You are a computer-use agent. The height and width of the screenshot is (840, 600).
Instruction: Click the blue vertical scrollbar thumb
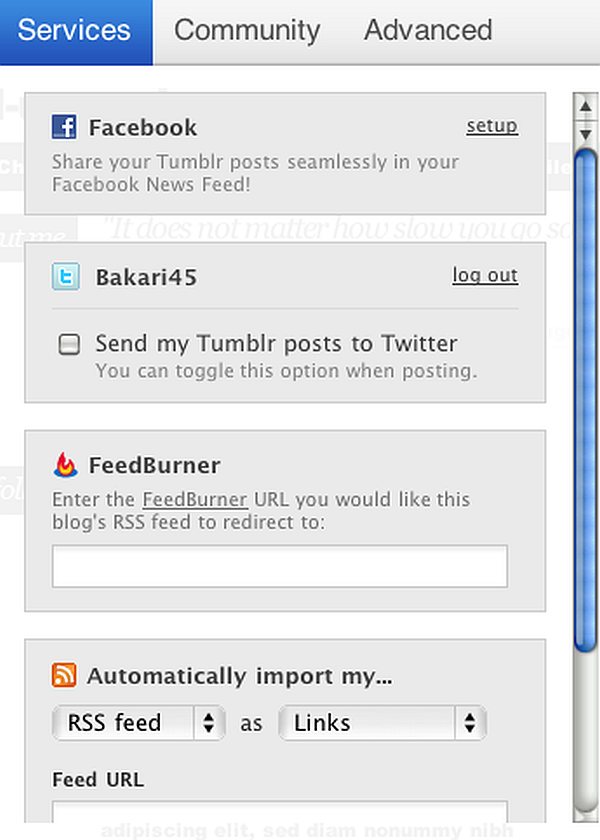pos(585,400)
